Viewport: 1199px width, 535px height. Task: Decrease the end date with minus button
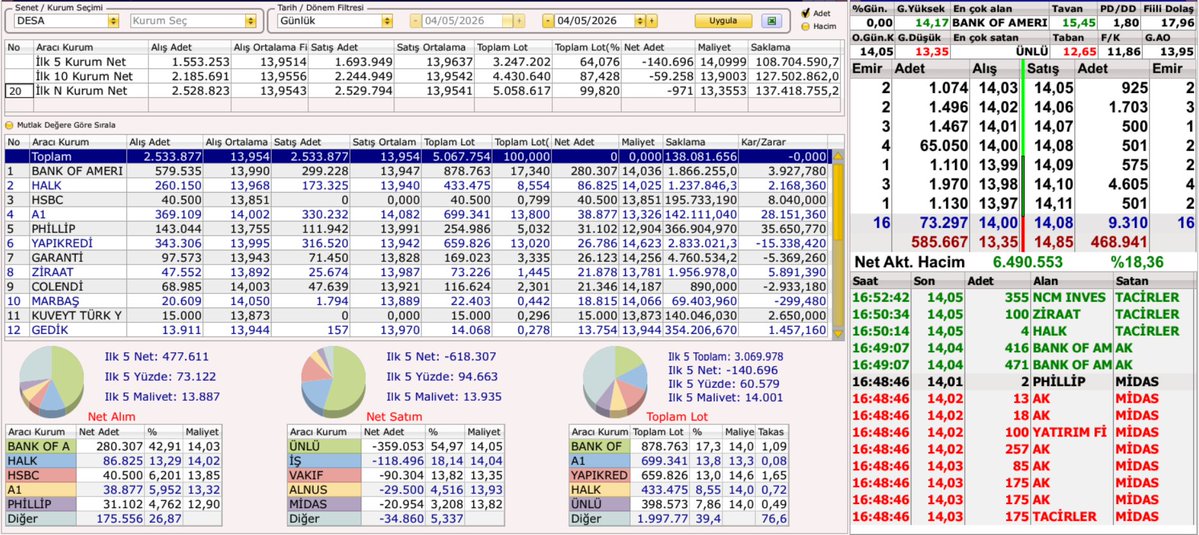tap(548, 21)
